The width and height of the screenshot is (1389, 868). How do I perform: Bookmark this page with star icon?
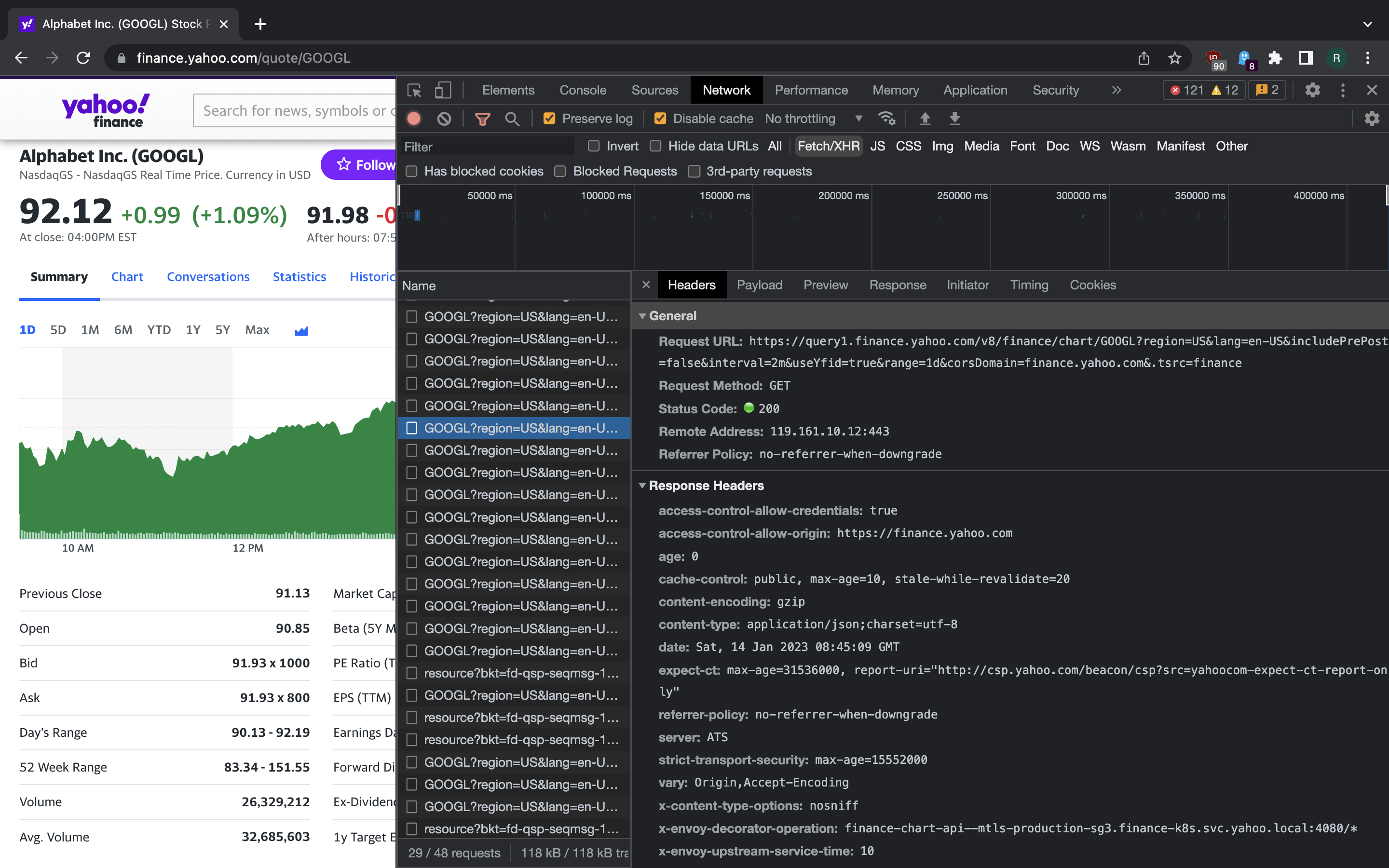(1174, 58)
